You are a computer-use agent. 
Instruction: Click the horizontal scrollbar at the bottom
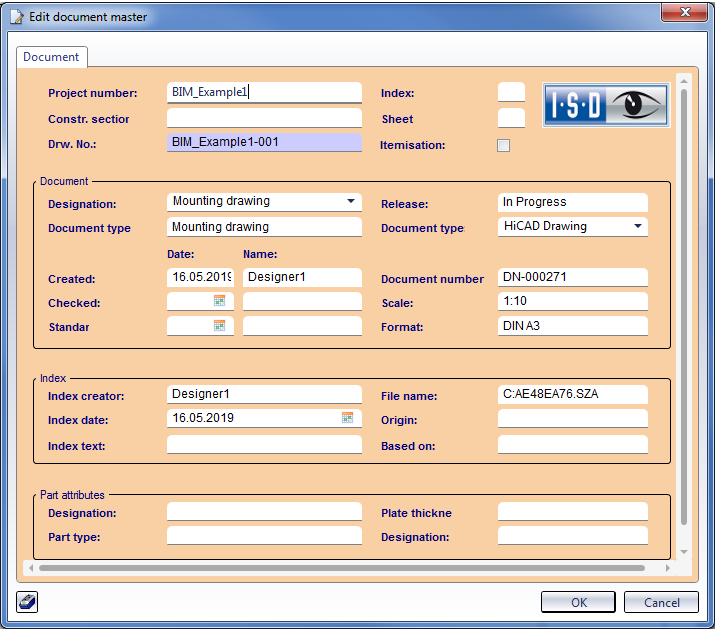tap(340, 568)
